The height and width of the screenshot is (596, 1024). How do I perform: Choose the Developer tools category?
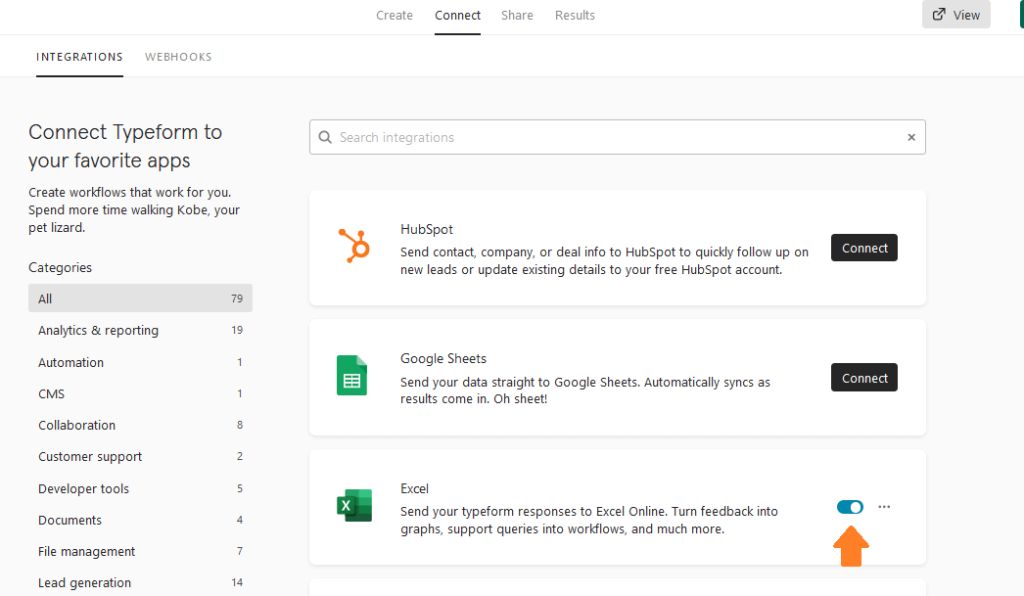(x=140, y=488)
